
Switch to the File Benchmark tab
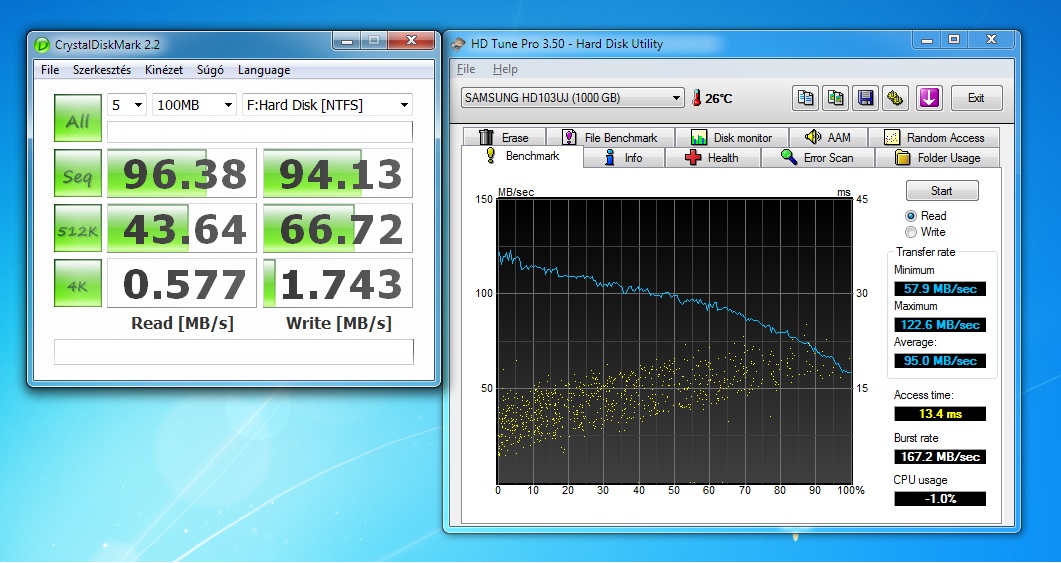pyautogui.click(x=610, y=137)
